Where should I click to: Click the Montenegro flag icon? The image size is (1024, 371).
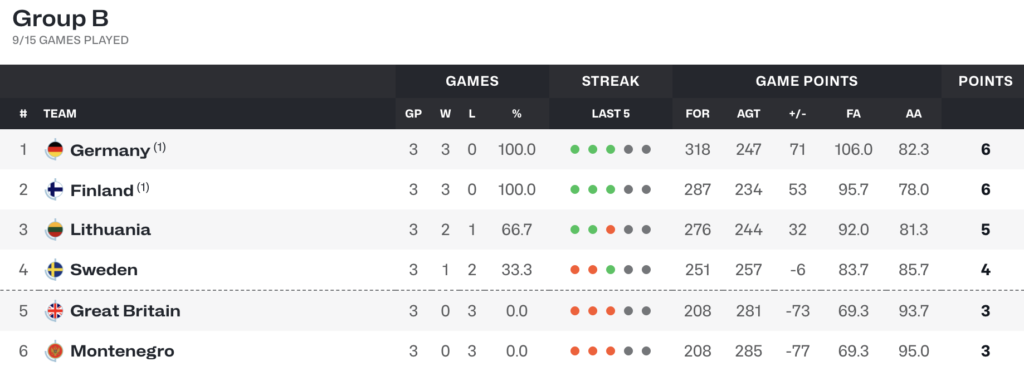point(54,351)
